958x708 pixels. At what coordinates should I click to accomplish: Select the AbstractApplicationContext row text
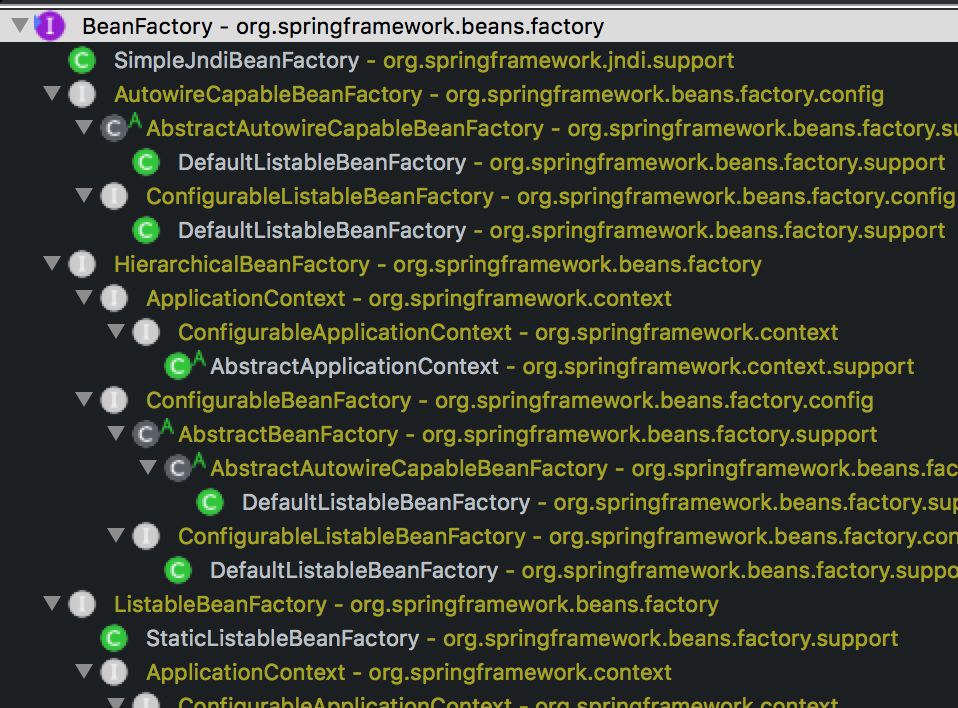tap(354, 366)
